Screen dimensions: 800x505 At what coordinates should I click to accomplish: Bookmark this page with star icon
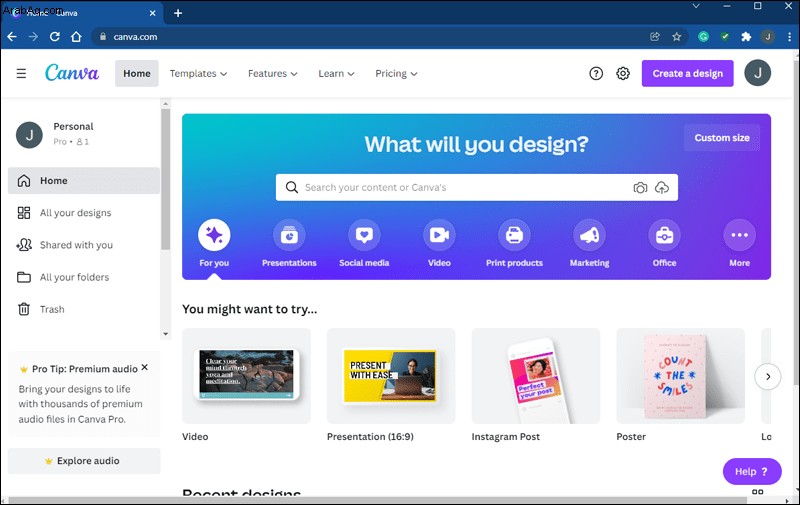[x=677, y=37]
